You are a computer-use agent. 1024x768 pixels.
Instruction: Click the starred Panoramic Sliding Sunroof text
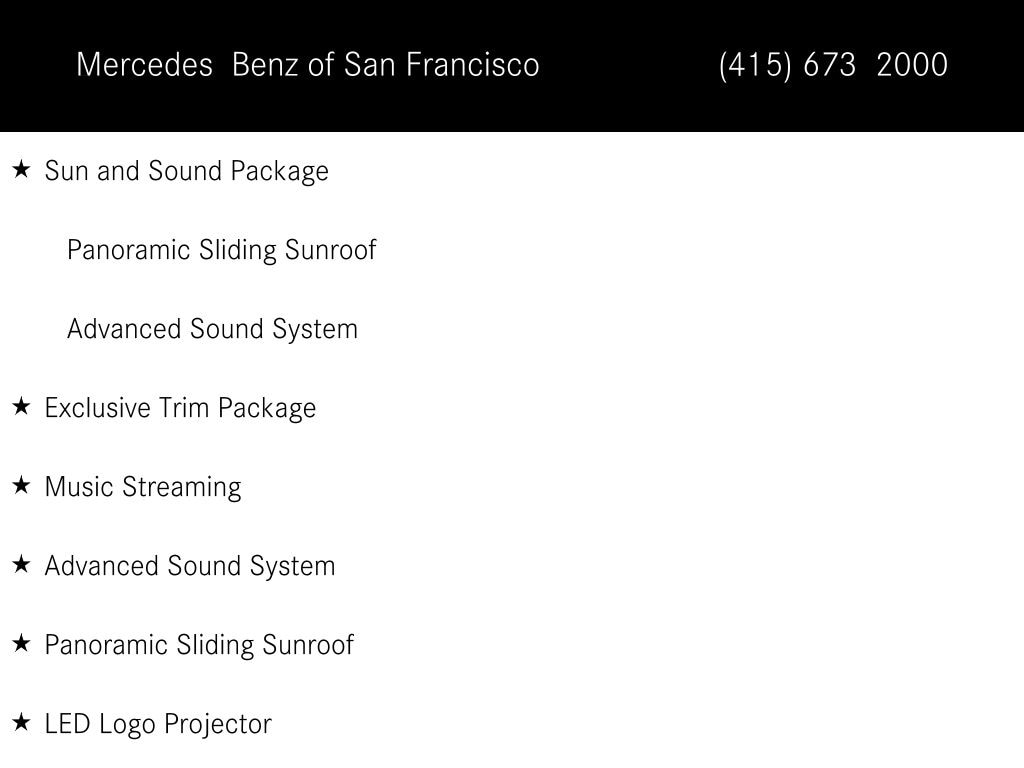click(x=199, y=645)
